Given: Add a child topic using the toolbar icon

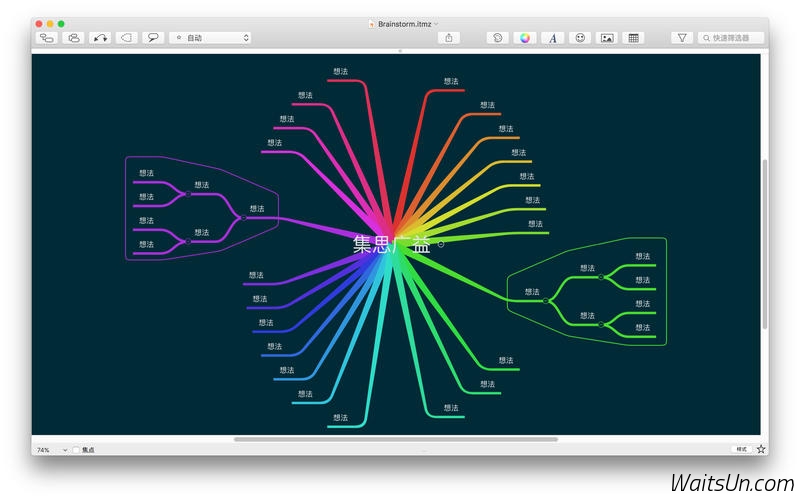Looking at the screenshot, I should [x=47, y=38].
